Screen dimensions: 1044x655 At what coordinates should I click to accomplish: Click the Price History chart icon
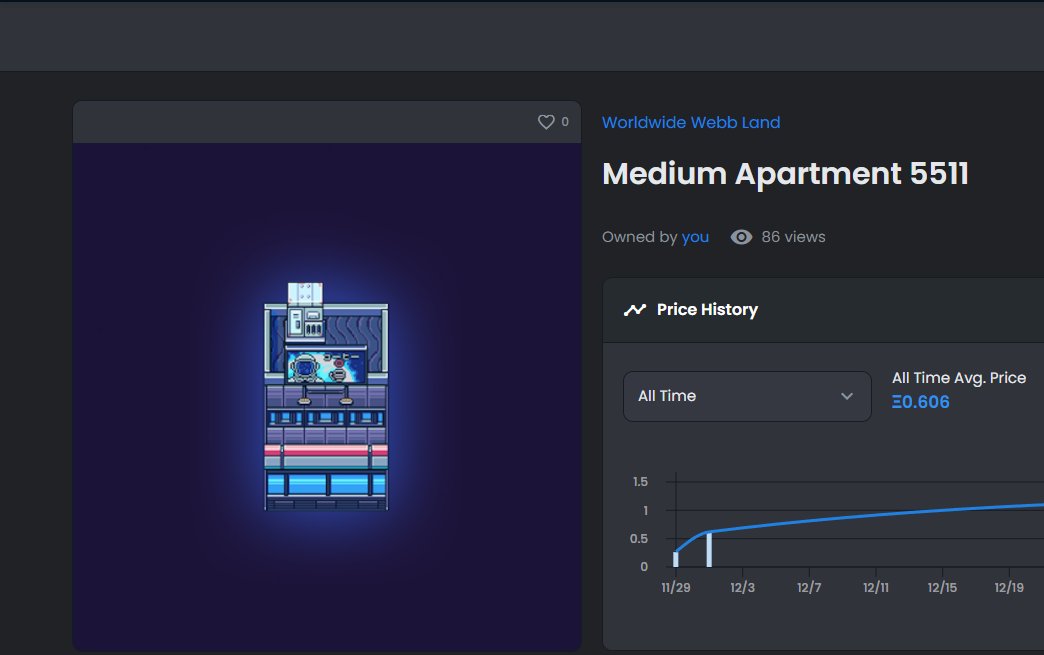point(635,310)
